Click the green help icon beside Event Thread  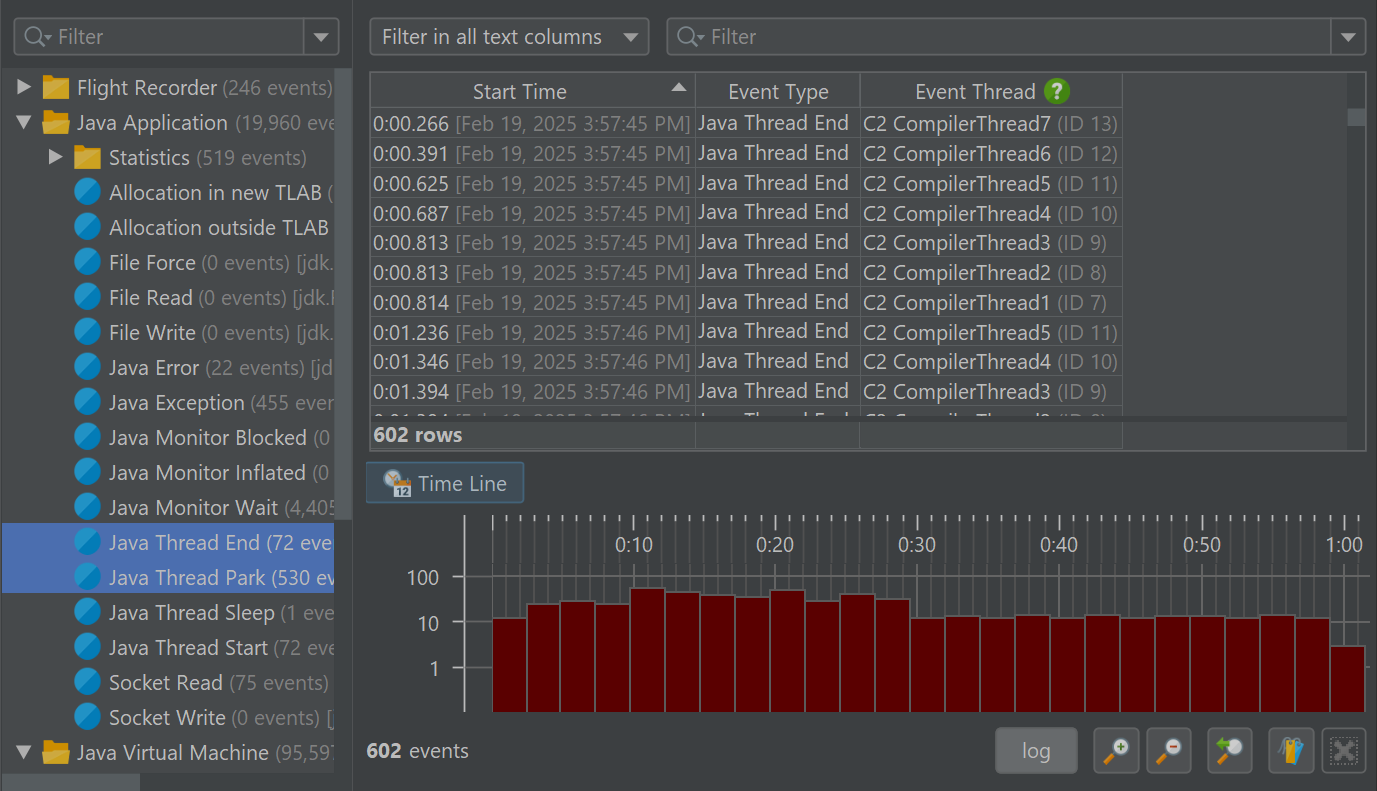pyautogui.click(x=1057, y=91)
